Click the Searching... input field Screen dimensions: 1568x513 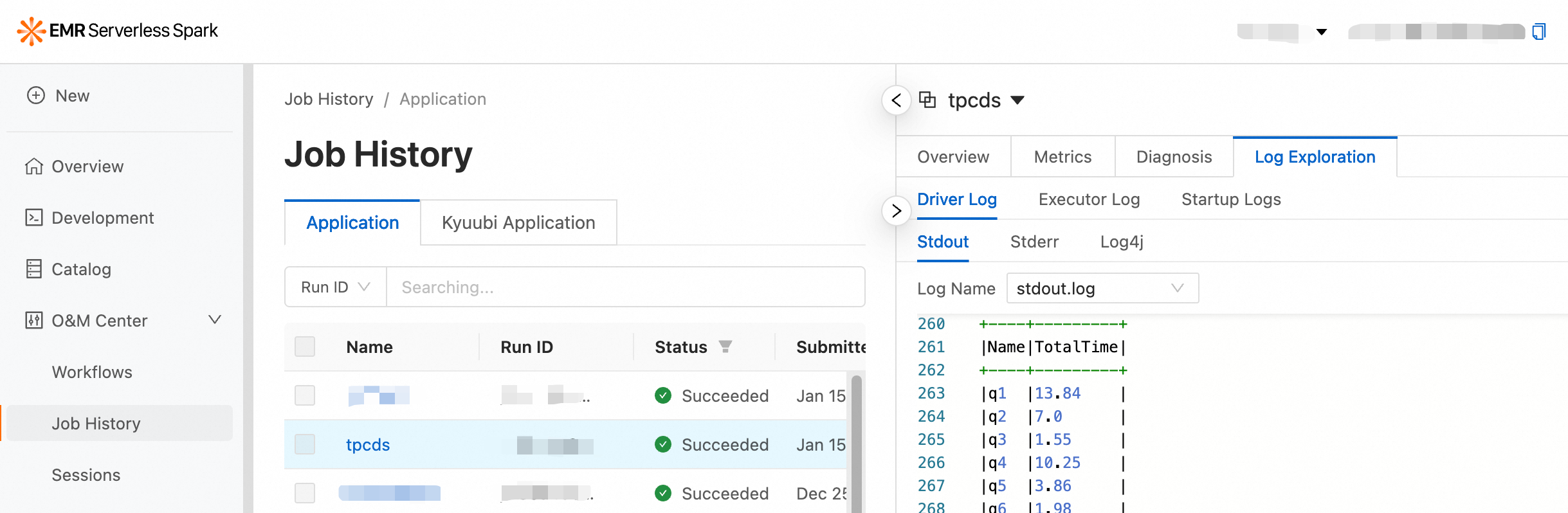coord(625,287)
